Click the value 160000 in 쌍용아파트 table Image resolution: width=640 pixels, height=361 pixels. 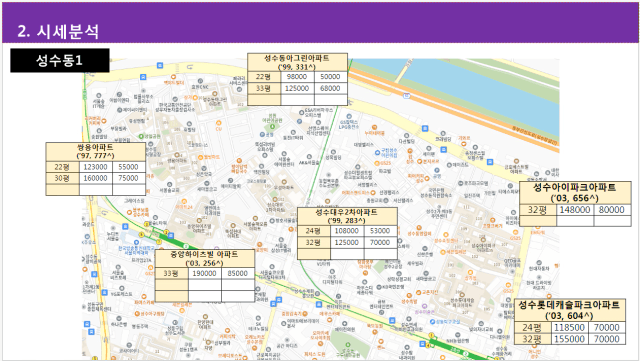96,178
